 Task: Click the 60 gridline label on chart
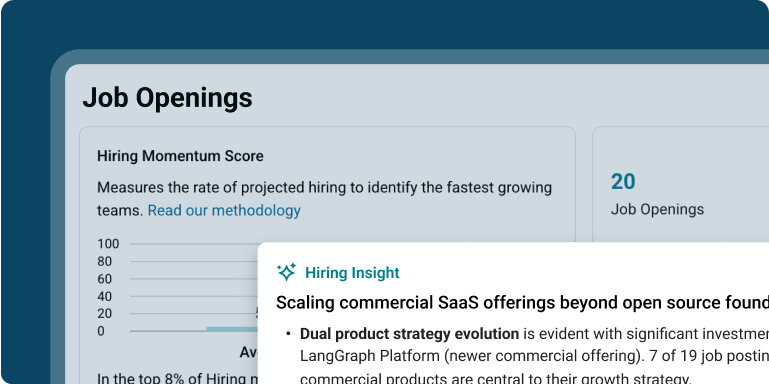click(104, 279)
